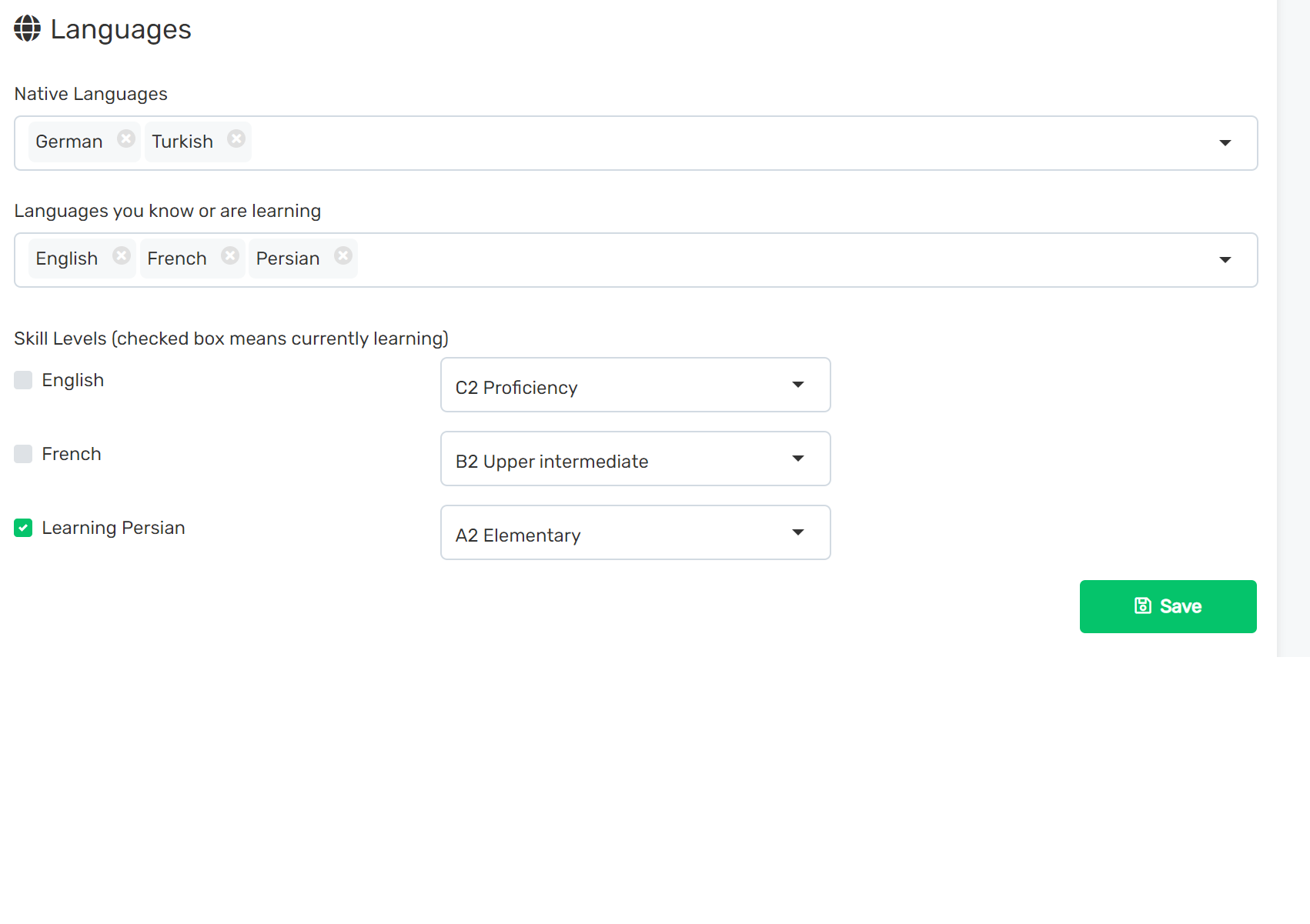This screenshot has height=924, width=1310.
Task: Click the Save button
Action: click(1168, 606)
